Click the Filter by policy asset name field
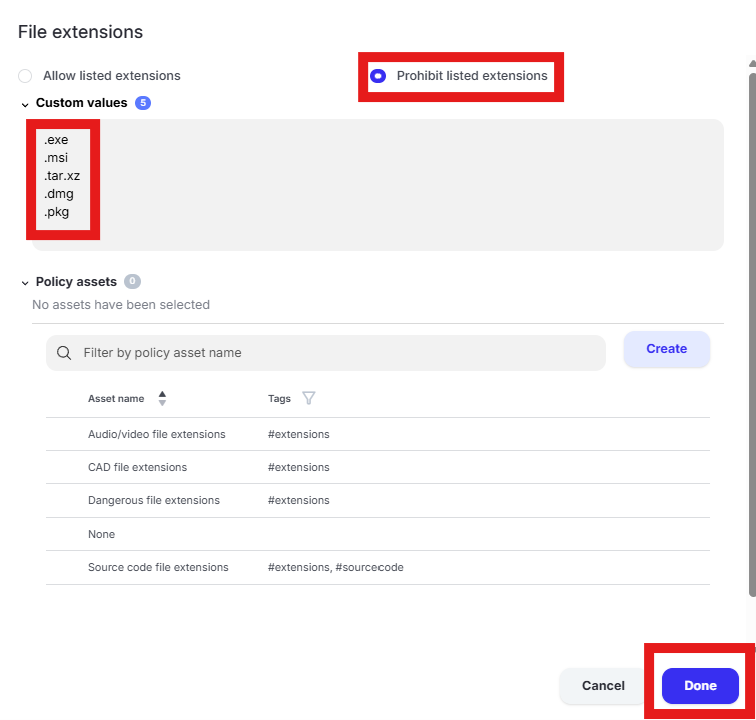The image size is (756, 720). 325,353
